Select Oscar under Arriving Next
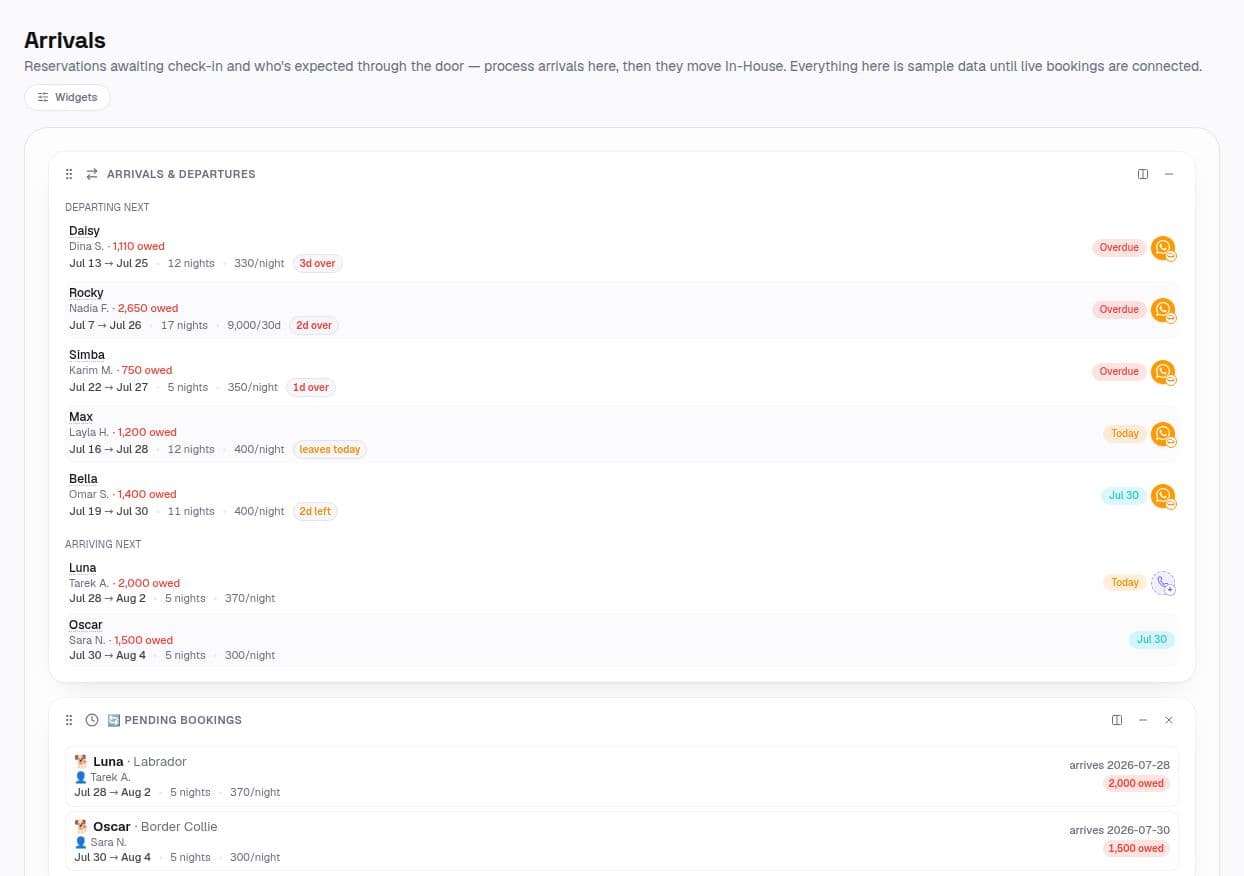This screenshot has height=876, width=1244. (x=86, y=625)
